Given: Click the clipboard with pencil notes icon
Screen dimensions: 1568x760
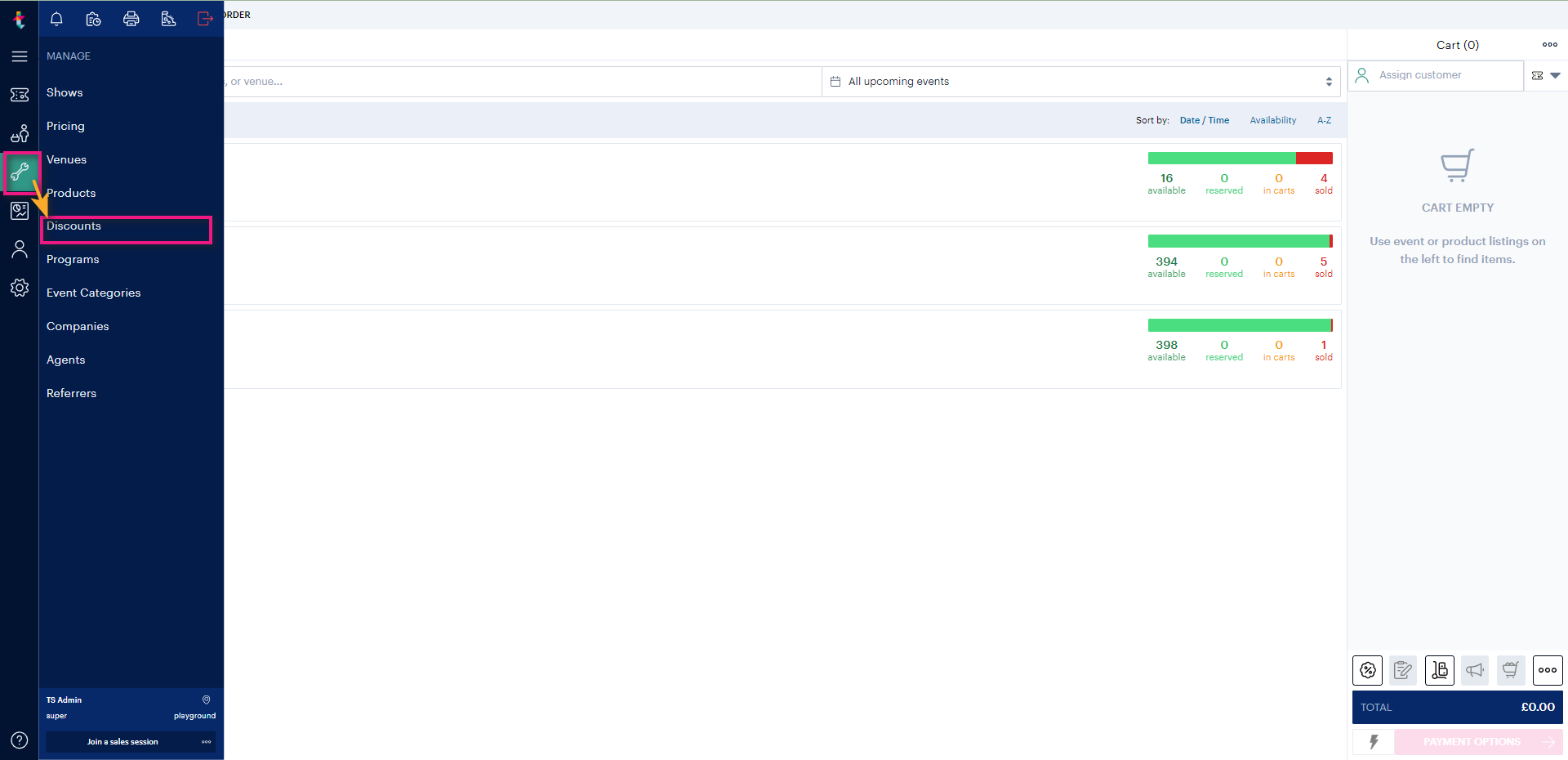Looking at the screenshot, I should click(x=1403, y=670).
